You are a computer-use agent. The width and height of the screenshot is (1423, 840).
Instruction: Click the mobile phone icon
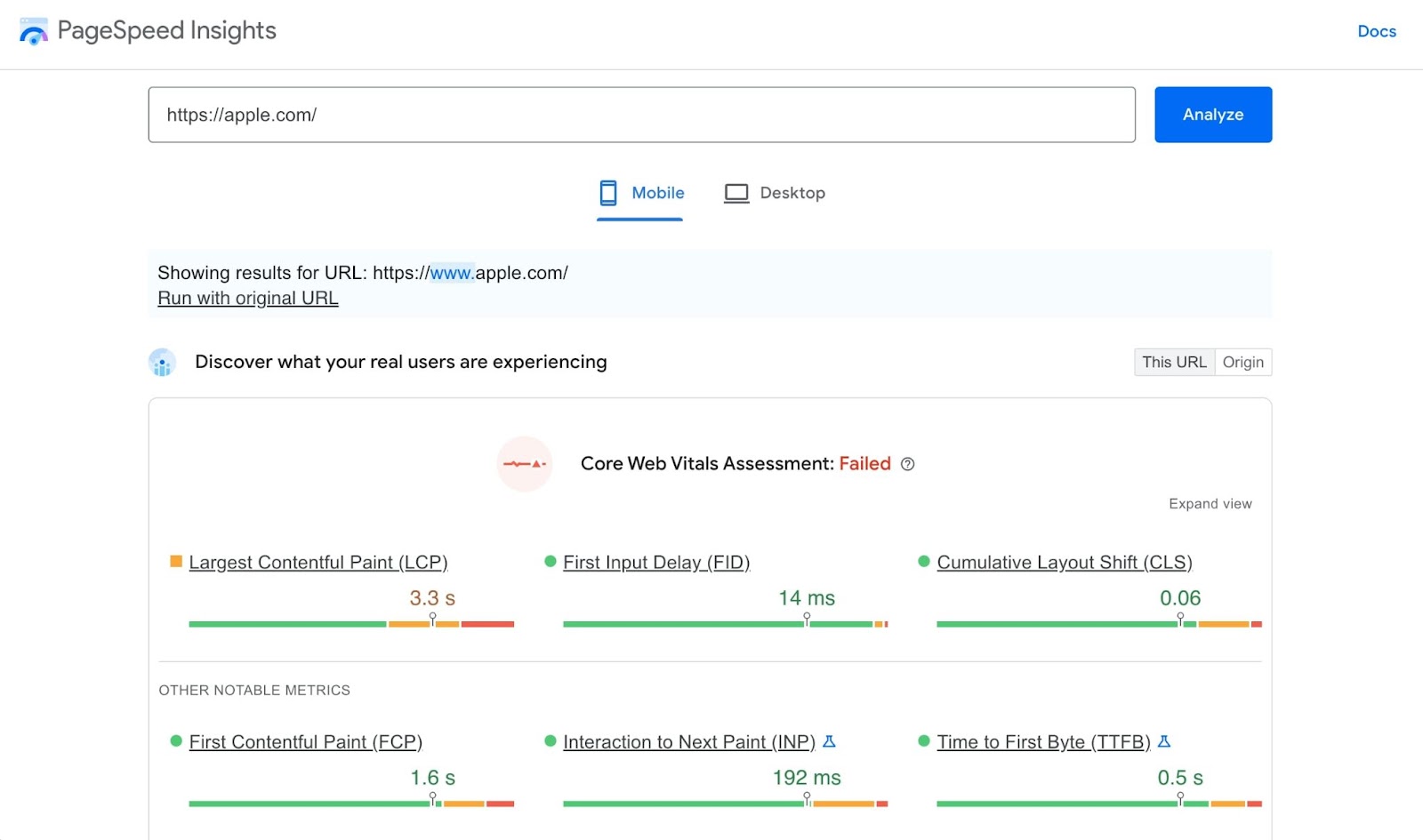[608, 193]
